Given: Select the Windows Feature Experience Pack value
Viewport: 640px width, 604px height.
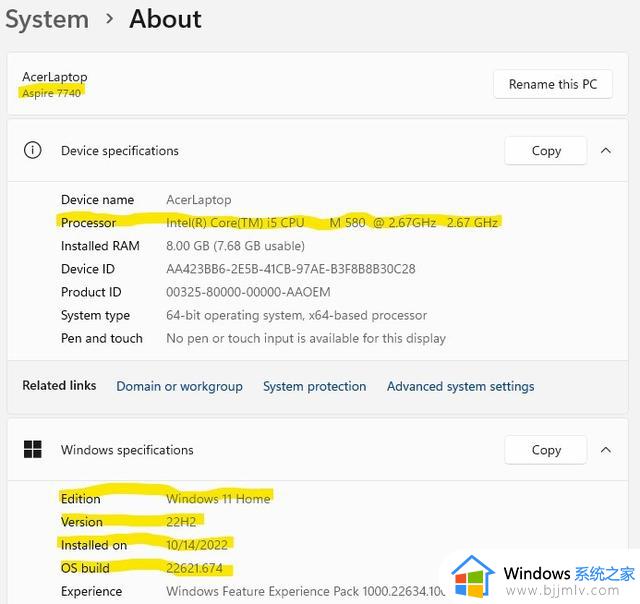Looking at the screenshot, I should tap(305, 591).
